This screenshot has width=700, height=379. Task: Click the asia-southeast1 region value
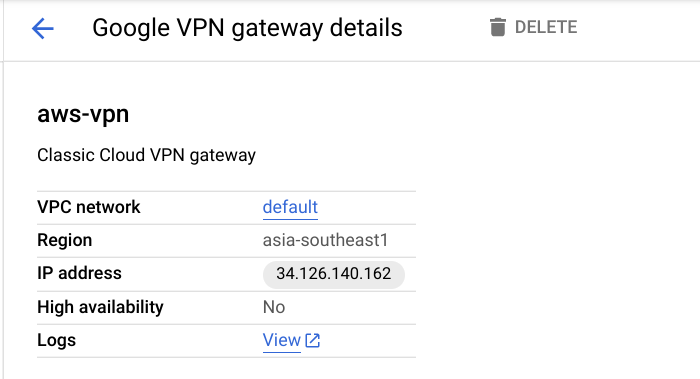coord(325,240)
